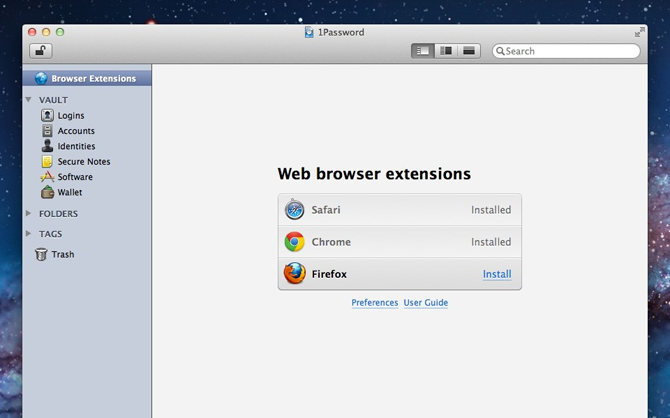This screenshot has width=670, height=418.
Task: Click the FOLDERS section header text
Action: pos(59,214)
